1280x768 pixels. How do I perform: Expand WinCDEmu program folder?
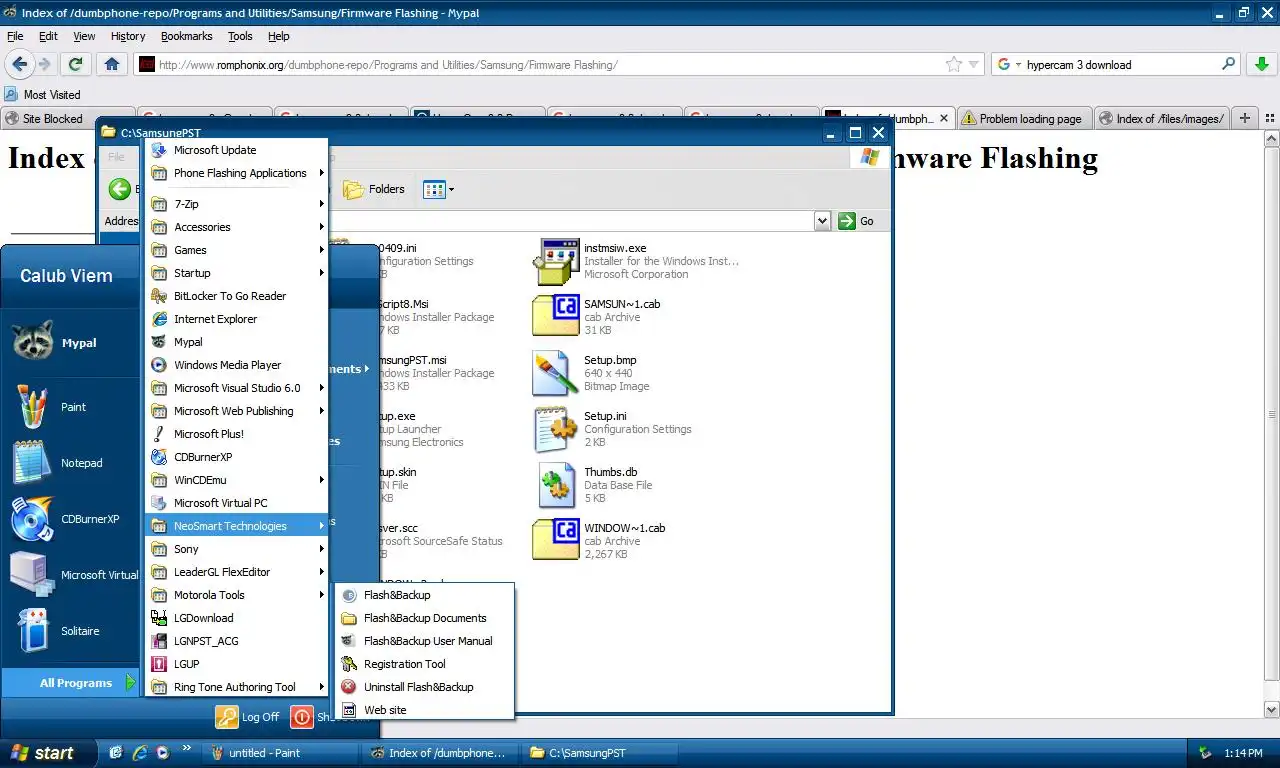237,480
